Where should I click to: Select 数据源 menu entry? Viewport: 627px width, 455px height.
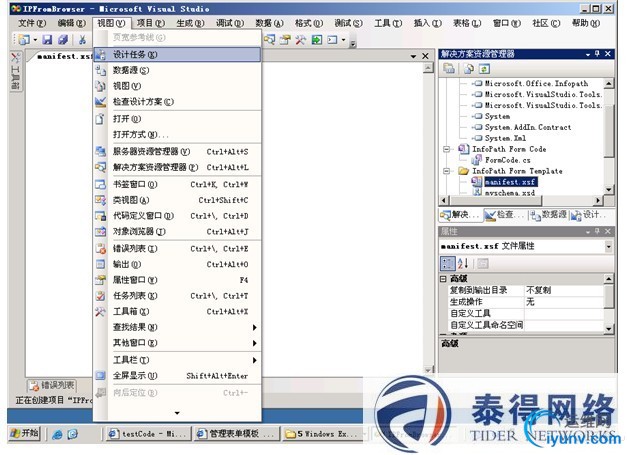[x=177, y=70]
